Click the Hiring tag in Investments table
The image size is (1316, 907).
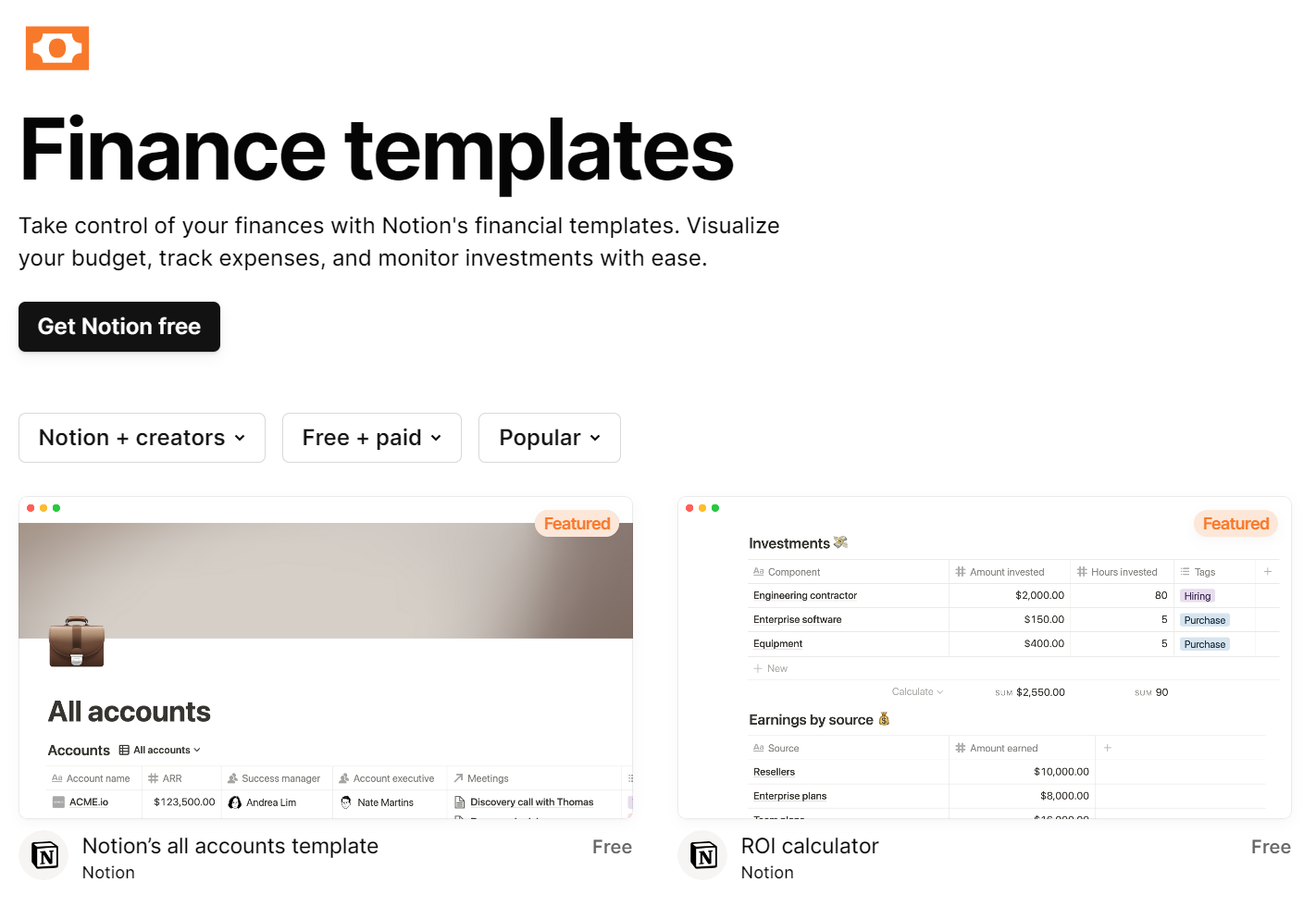click(x=1197, y=596)
